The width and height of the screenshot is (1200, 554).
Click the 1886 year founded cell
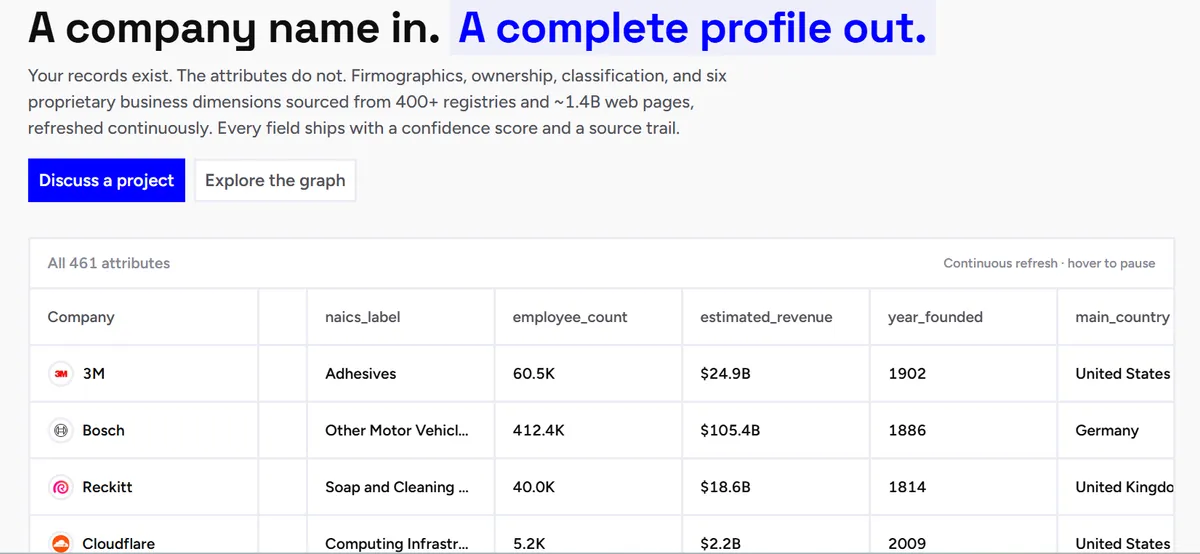964,431
